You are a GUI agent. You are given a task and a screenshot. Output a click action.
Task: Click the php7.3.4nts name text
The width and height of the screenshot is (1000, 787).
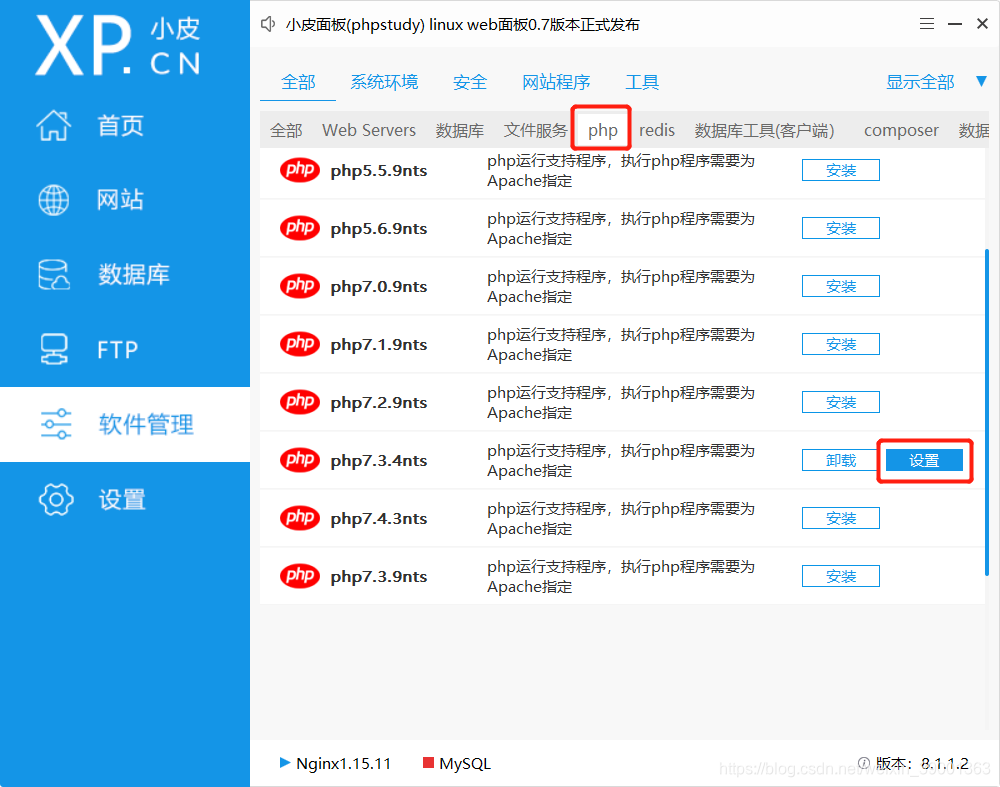(x=379, y=460)
